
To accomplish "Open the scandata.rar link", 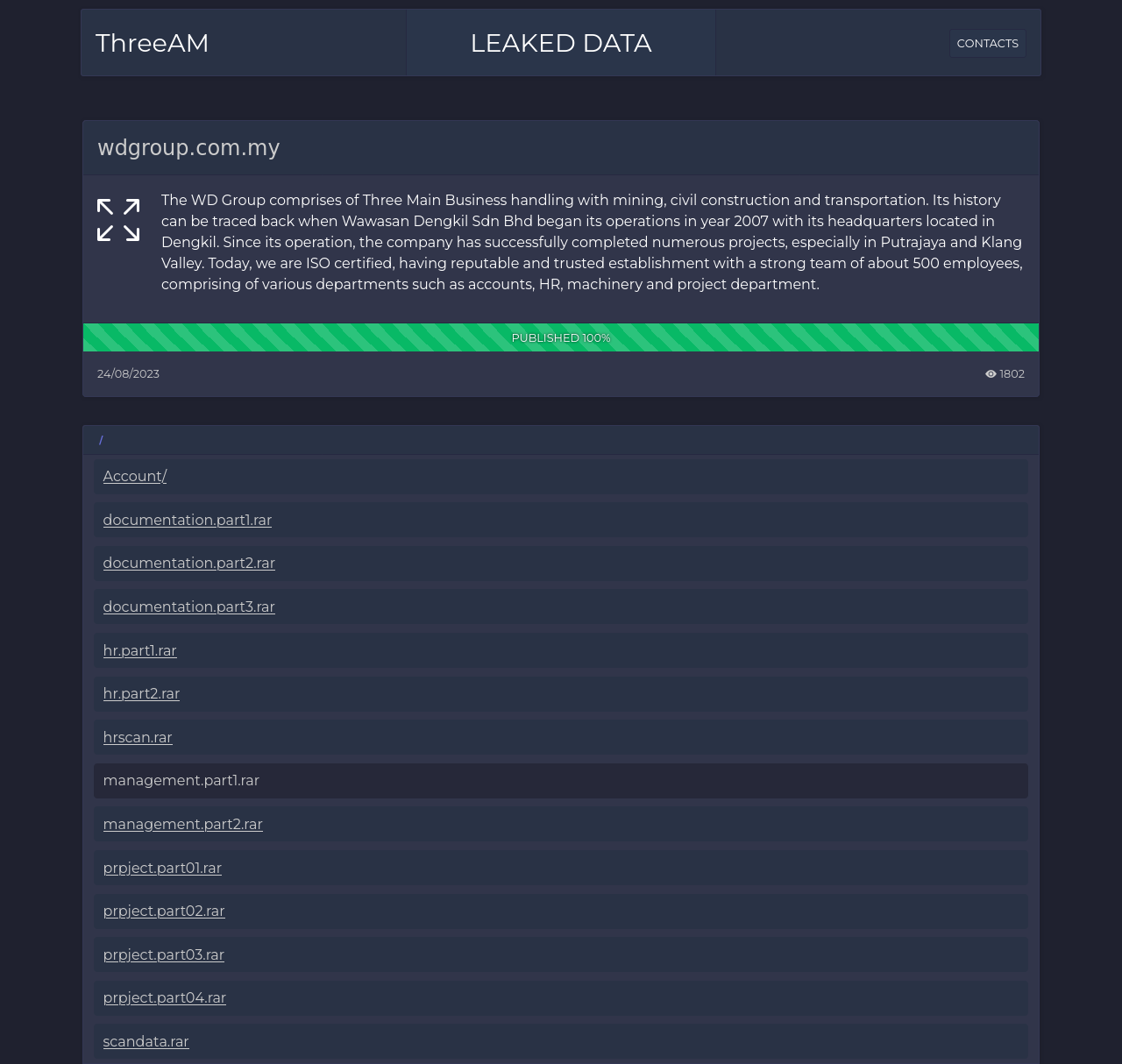I will (x=146, y=1042).
